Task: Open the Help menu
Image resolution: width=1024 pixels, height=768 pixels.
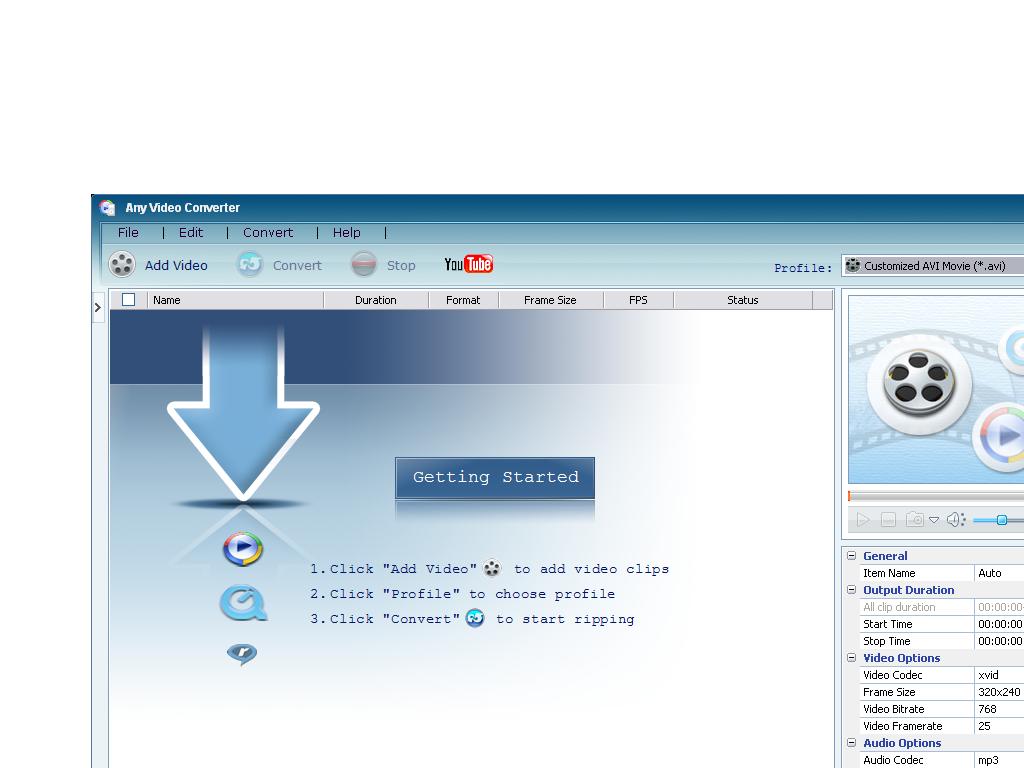Action: click(x=347, y=232)
